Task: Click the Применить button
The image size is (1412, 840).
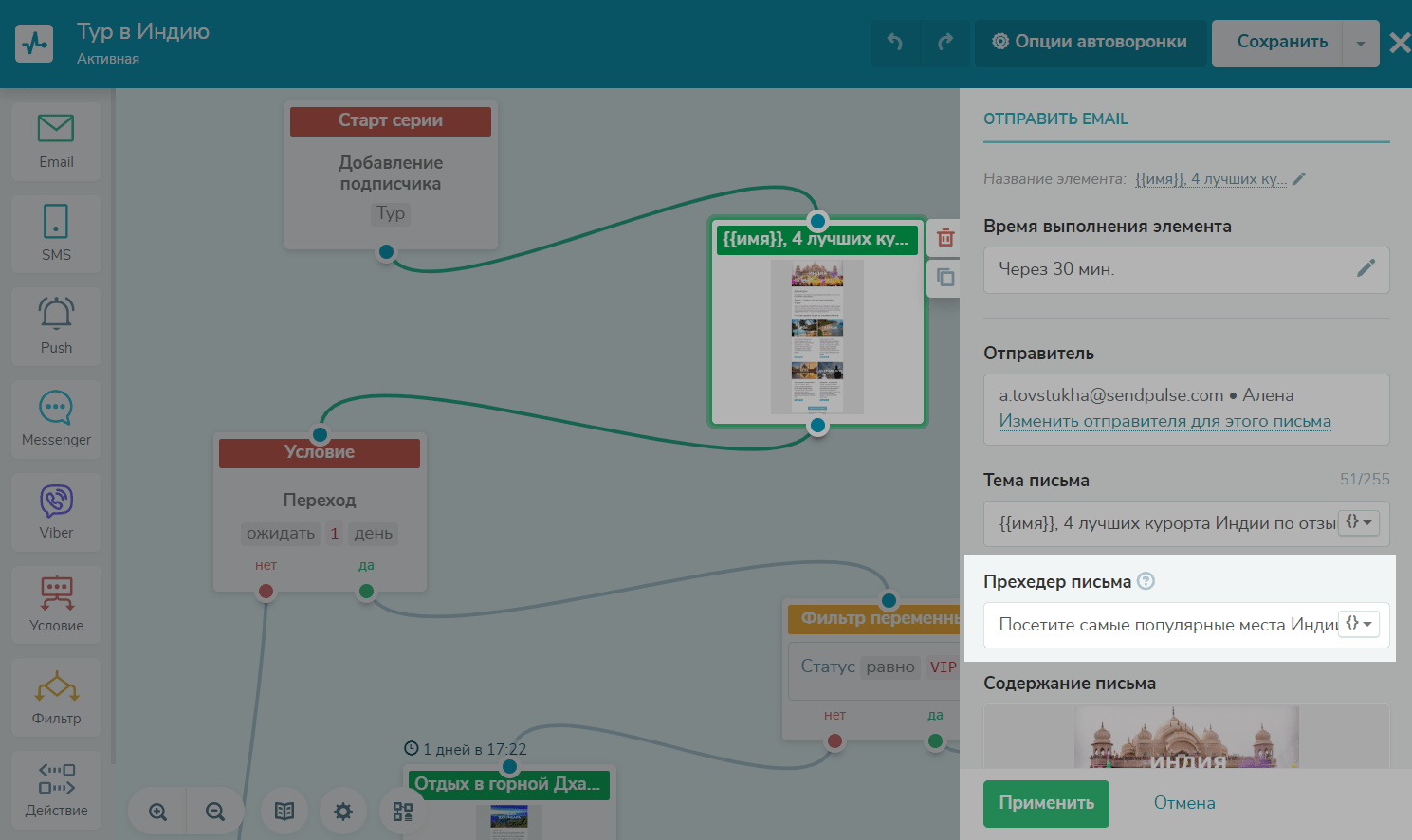Action: pos(1046,803)
